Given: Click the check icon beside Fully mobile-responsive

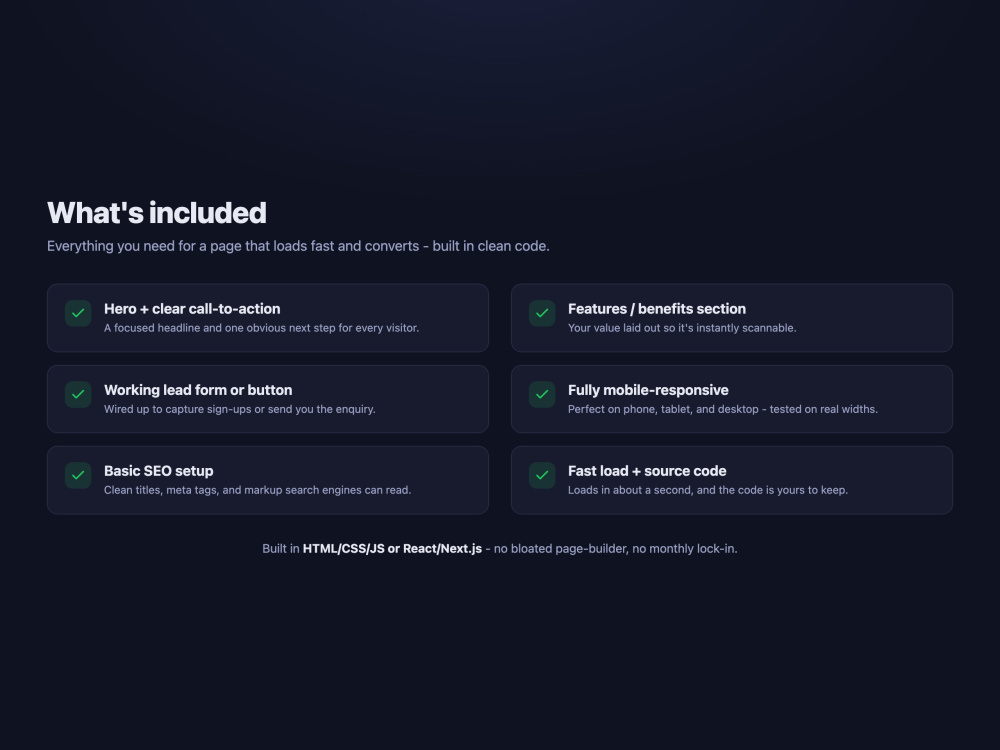Looking at the screenshot, I should point(542,394).
